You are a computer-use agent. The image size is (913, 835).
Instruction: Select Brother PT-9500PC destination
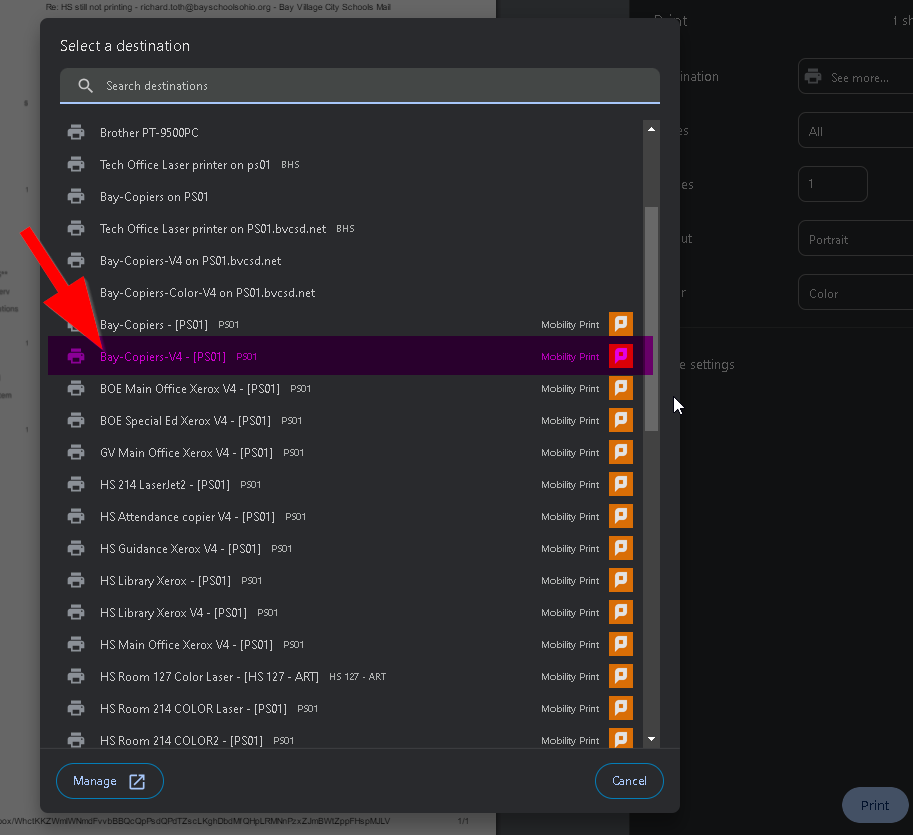350,133
